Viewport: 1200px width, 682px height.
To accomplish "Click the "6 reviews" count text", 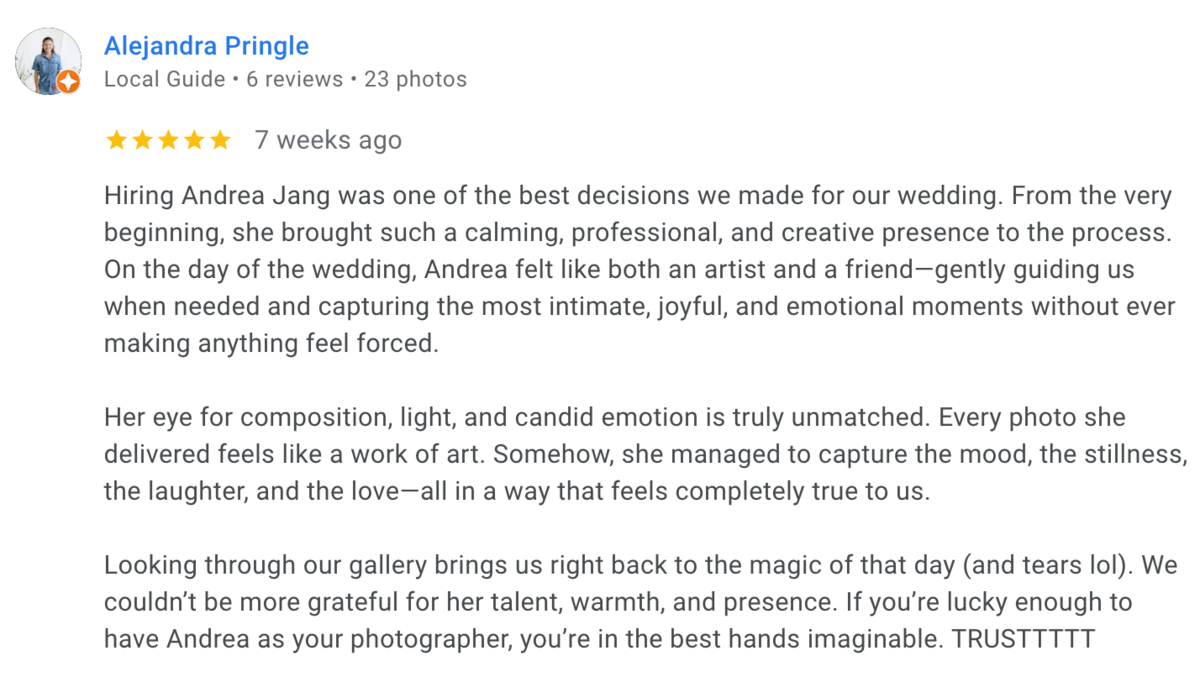I will click(x=294, y=79).
